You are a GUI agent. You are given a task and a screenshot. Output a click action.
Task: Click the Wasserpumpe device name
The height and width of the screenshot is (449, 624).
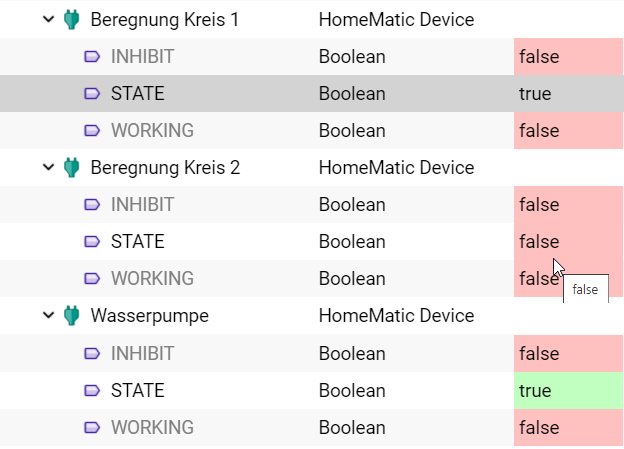[149, 316]
